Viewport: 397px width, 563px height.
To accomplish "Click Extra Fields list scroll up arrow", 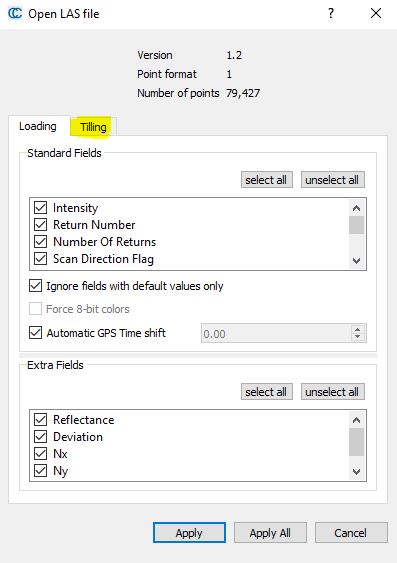I will (356, 420).
